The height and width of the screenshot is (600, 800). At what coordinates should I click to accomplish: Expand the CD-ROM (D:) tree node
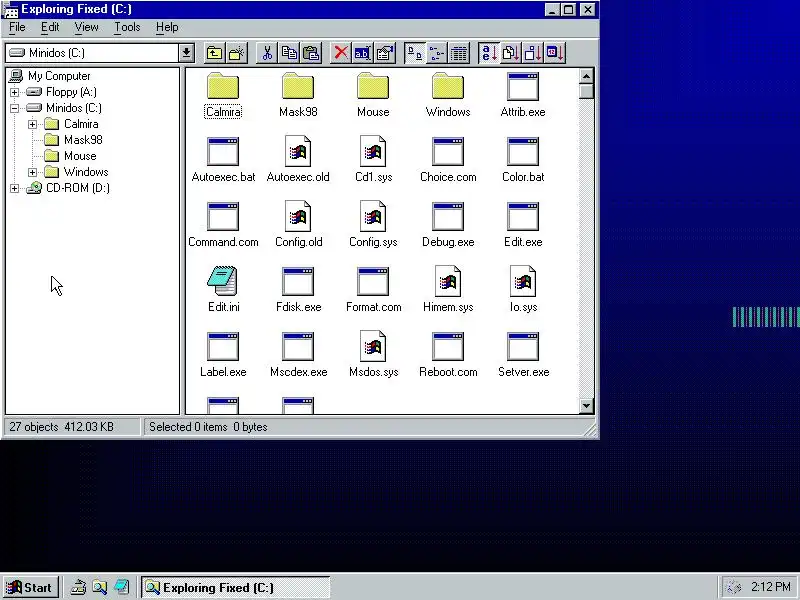coord(14,188)
